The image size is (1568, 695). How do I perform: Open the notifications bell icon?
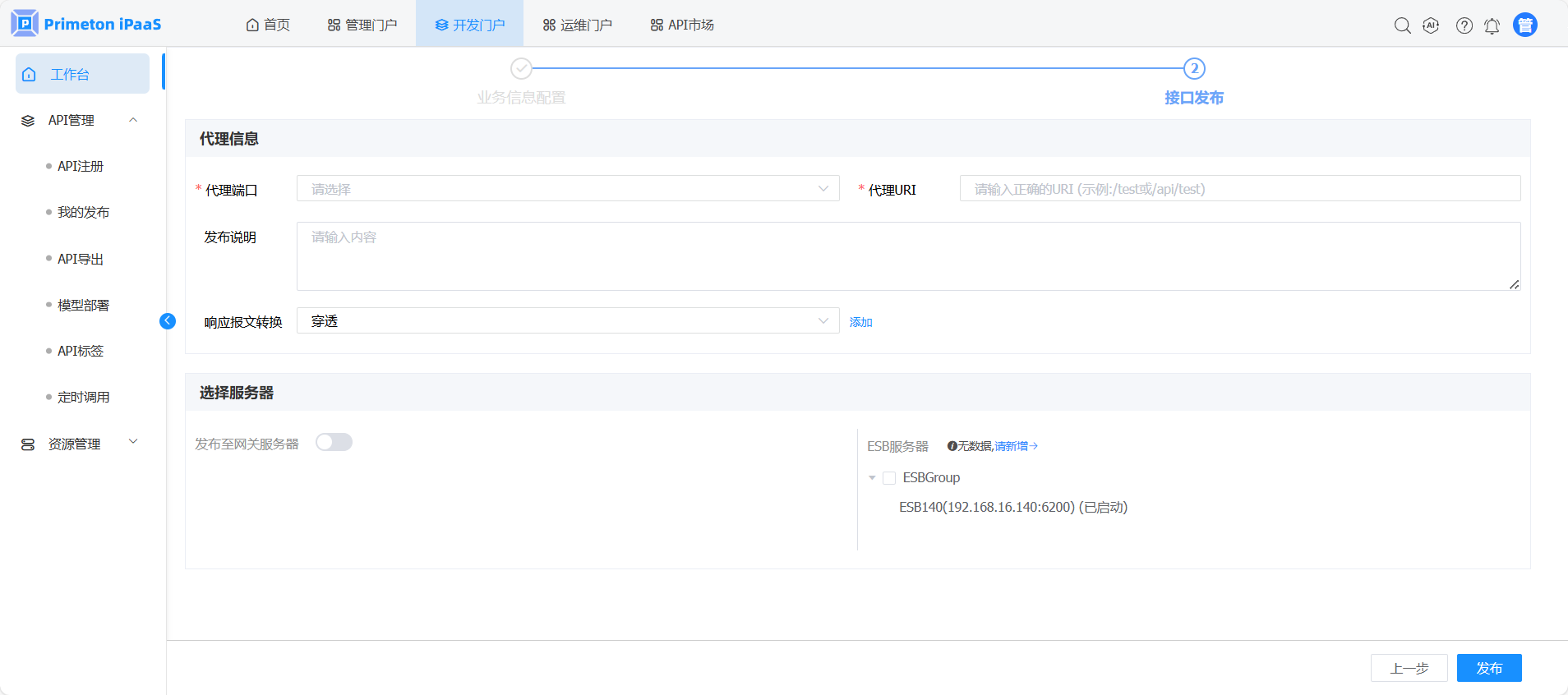pyautogui.click(x=1492, y=26)
